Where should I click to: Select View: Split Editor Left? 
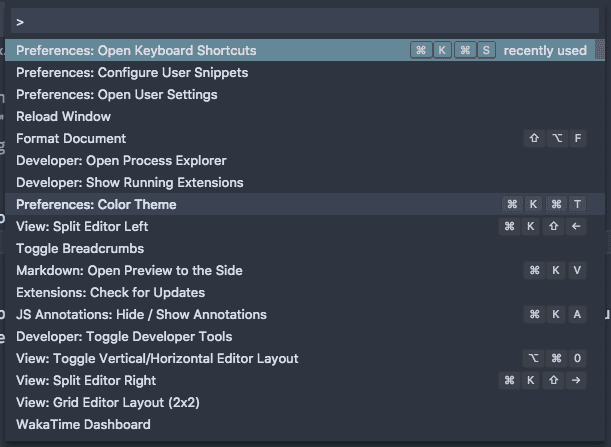[82, 227]
